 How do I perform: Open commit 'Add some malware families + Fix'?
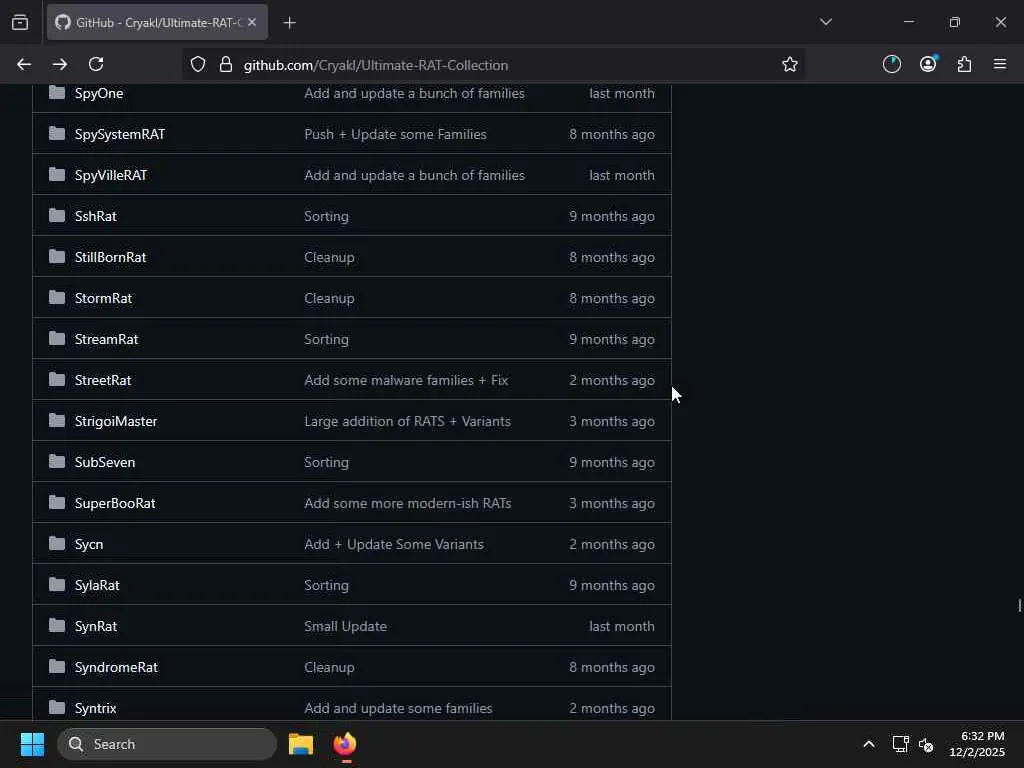406,381
